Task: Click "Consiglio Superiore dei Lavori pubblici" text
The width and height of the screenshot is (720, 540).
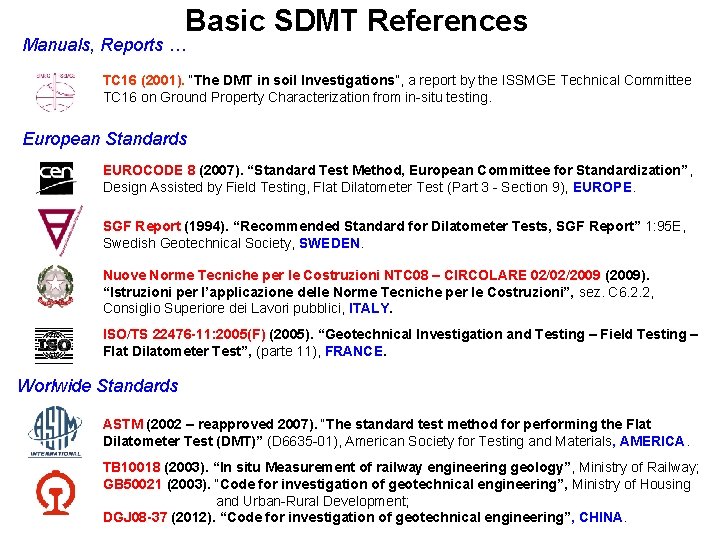Action: [x=223, y=309]
